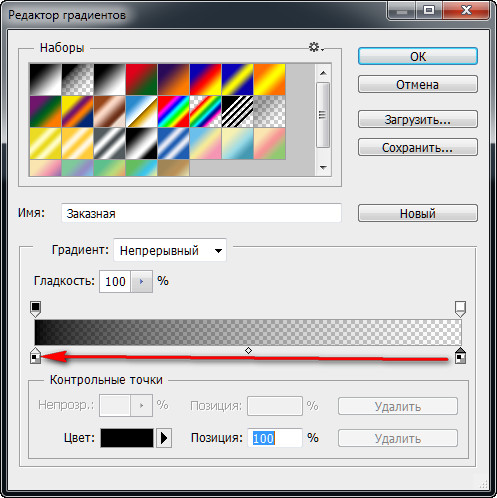Click the Загрузить... button

click(418, 119)
